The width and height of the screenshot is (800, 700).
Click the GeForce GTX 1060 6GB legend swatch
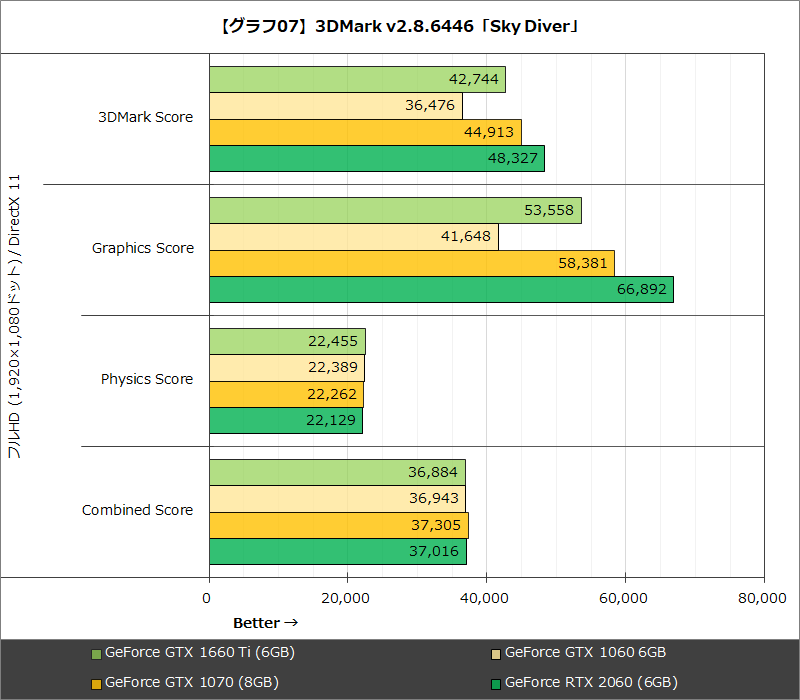496,654
